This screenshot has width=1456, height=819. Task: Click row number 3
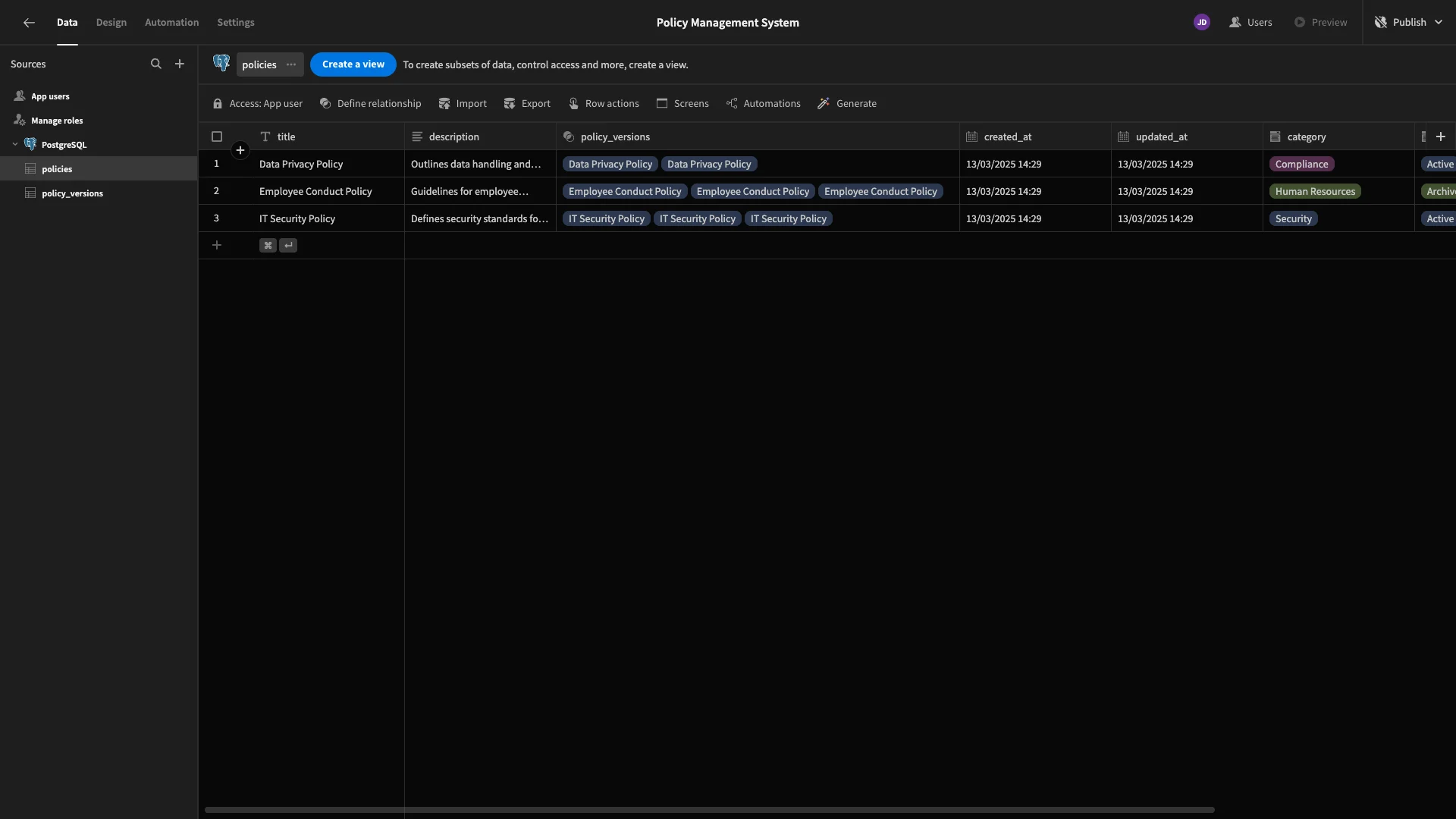point(216,218)
